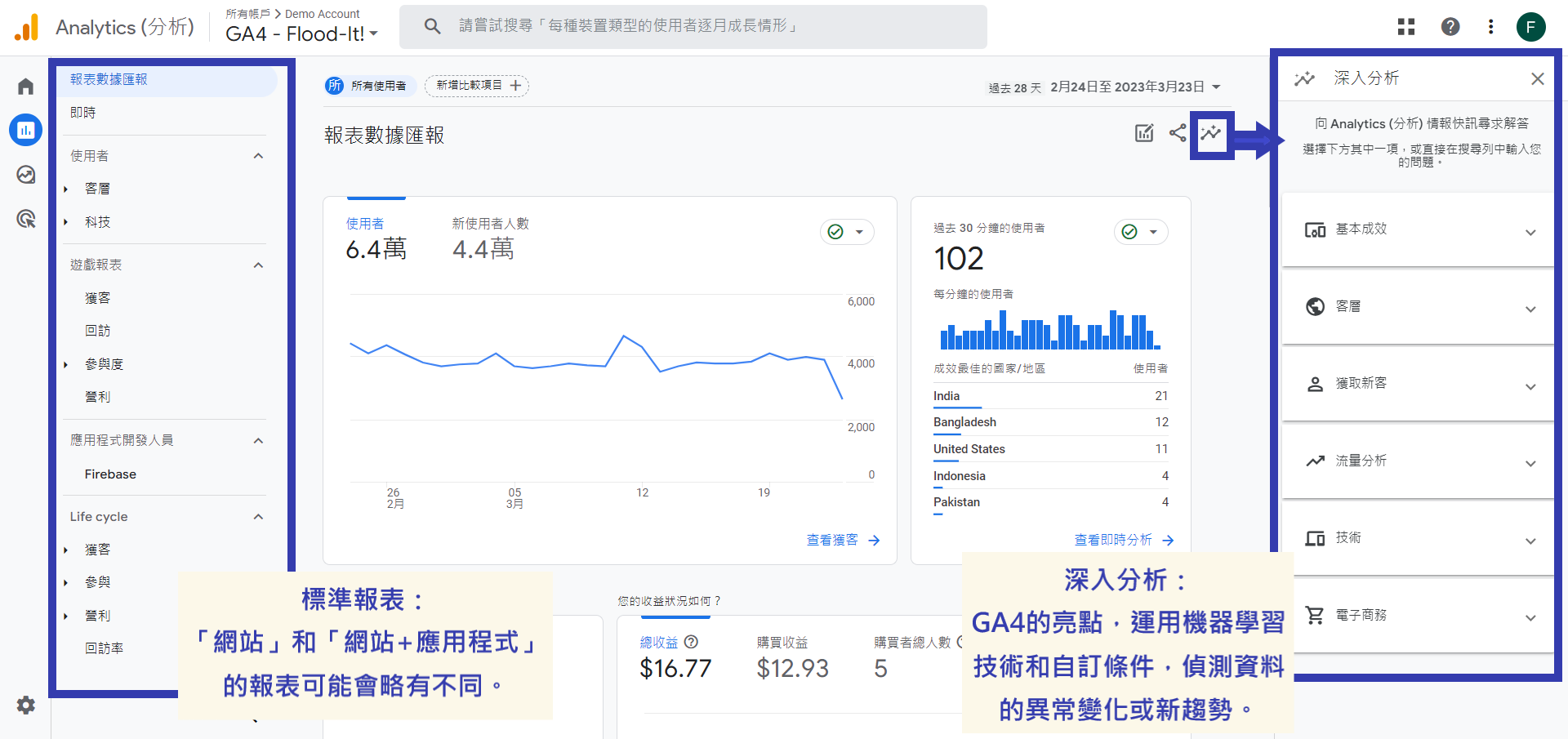Click the 所有帳戶 breadcrumb
Viewport: 1568px width, 739px height.
(x=247, y=14)
